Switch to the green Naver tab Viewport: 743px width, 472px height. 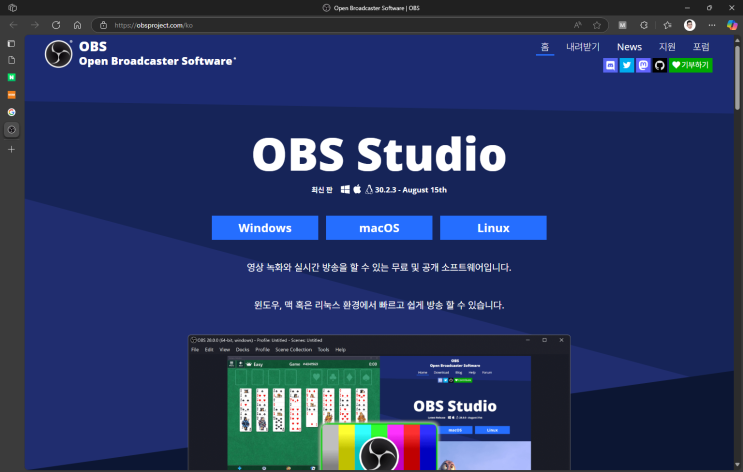[11, 77]
